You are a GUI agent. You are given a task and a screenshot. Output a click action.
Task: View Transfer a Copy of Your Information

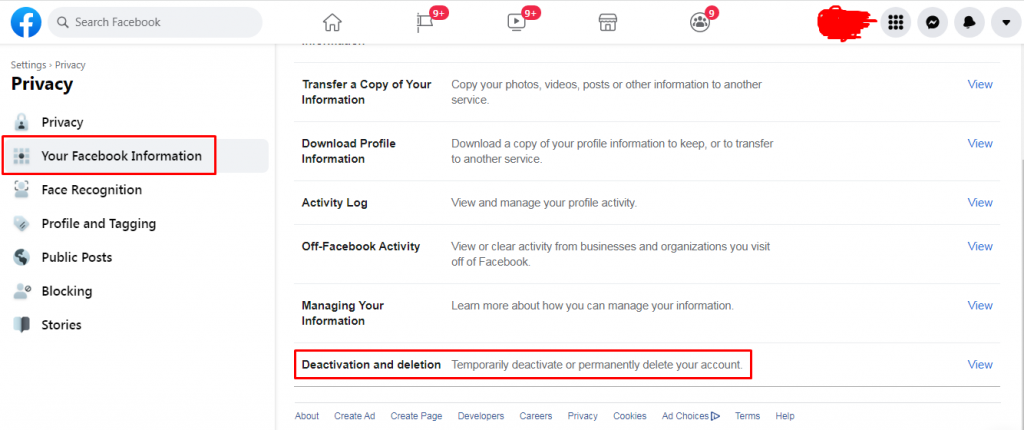coord(980,84)
